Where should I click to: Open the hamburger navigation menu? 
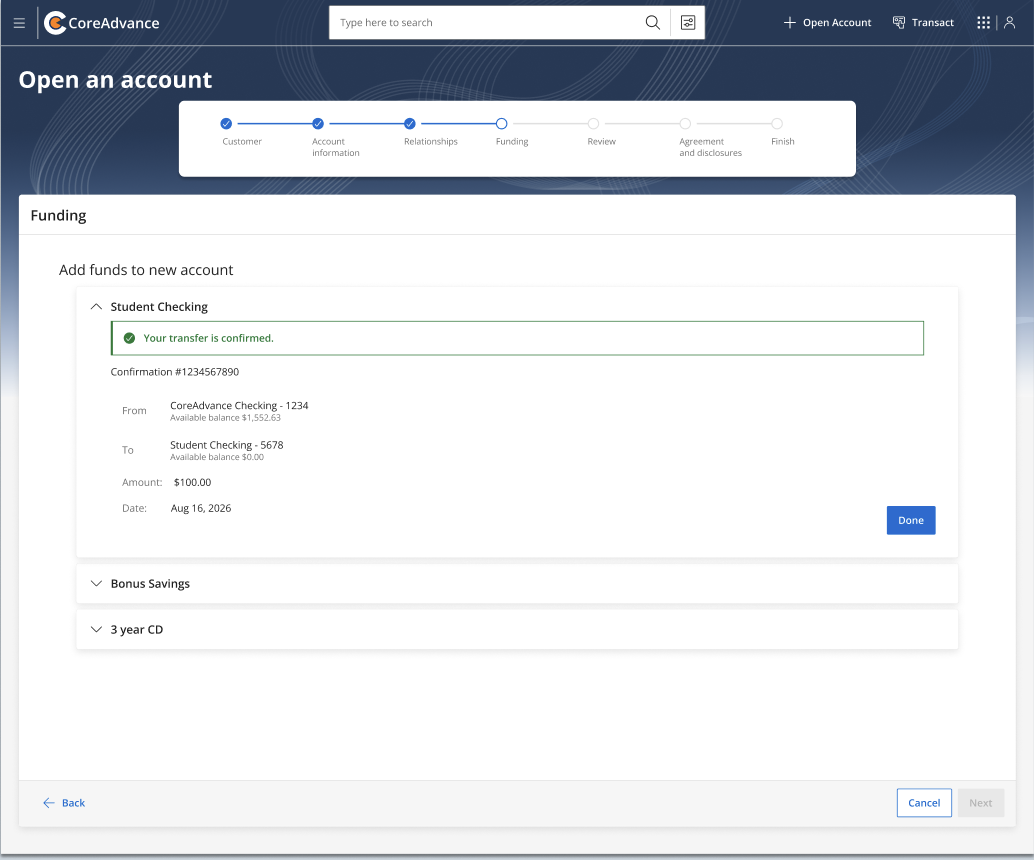[x=19, y=23]
